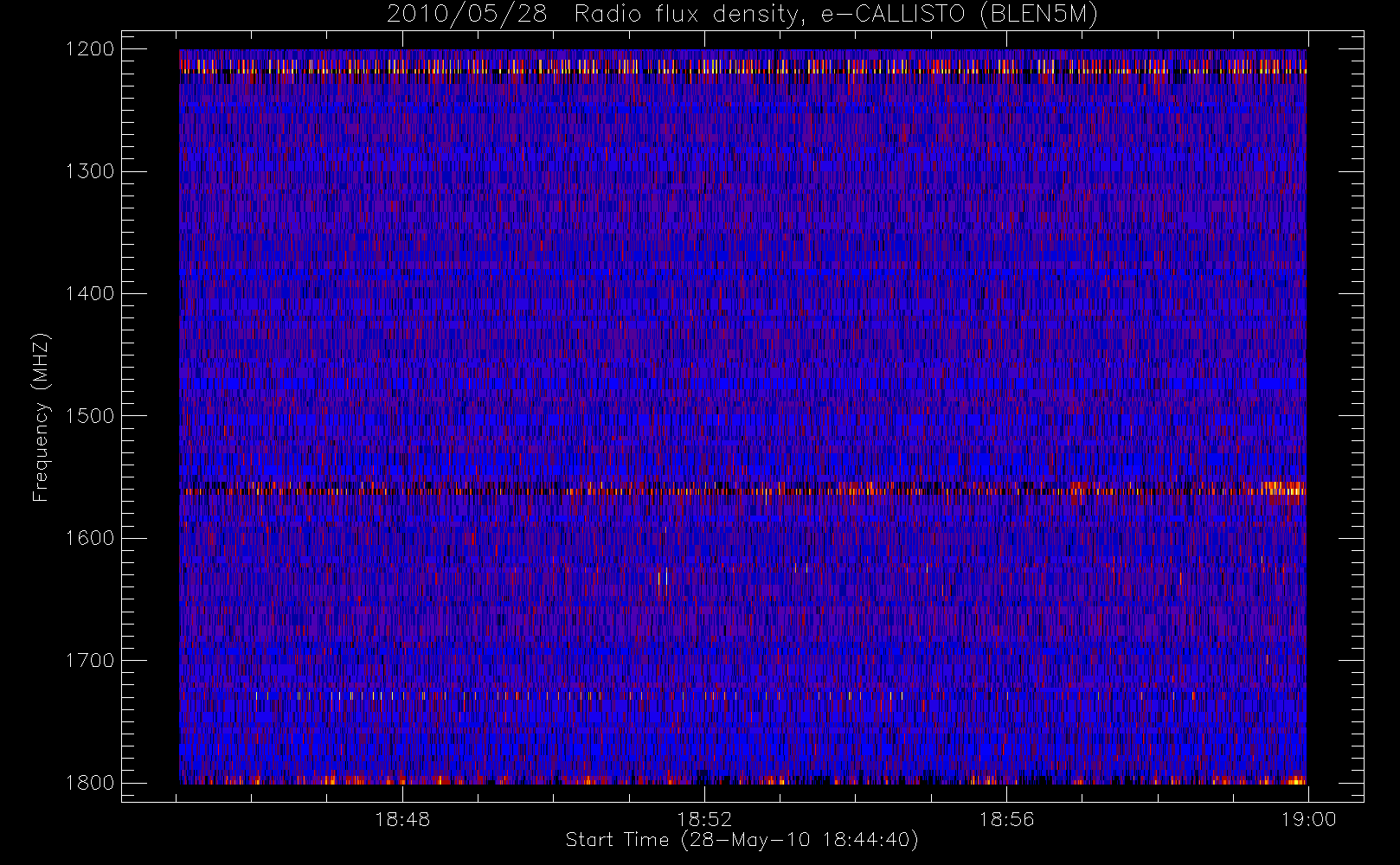Viewport: 1400px width, 865px height.
Task: Select the 1700 frequency tick label
Action: 90,660
